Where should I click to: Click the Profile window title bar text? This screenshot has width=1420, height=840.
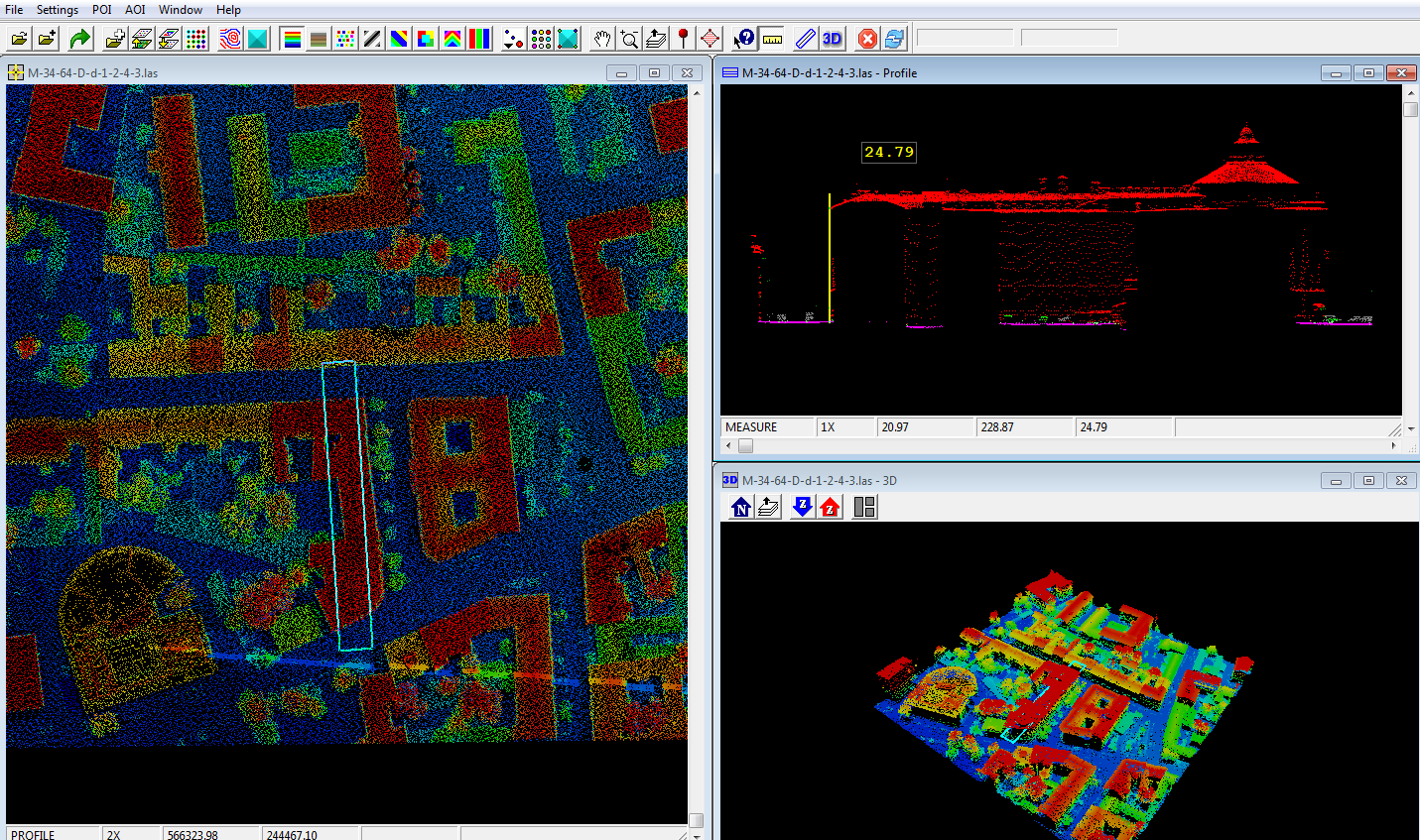tap(830, 73)
